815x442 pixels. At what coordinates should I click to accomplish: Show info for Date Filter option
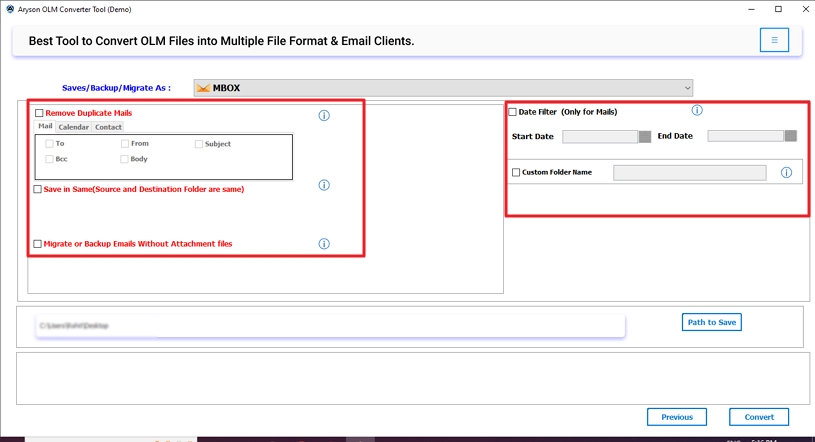[697, 110]
